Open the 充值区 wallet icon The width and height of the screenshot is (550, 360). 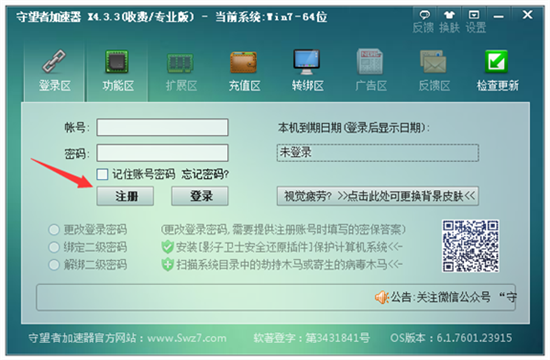244,62
